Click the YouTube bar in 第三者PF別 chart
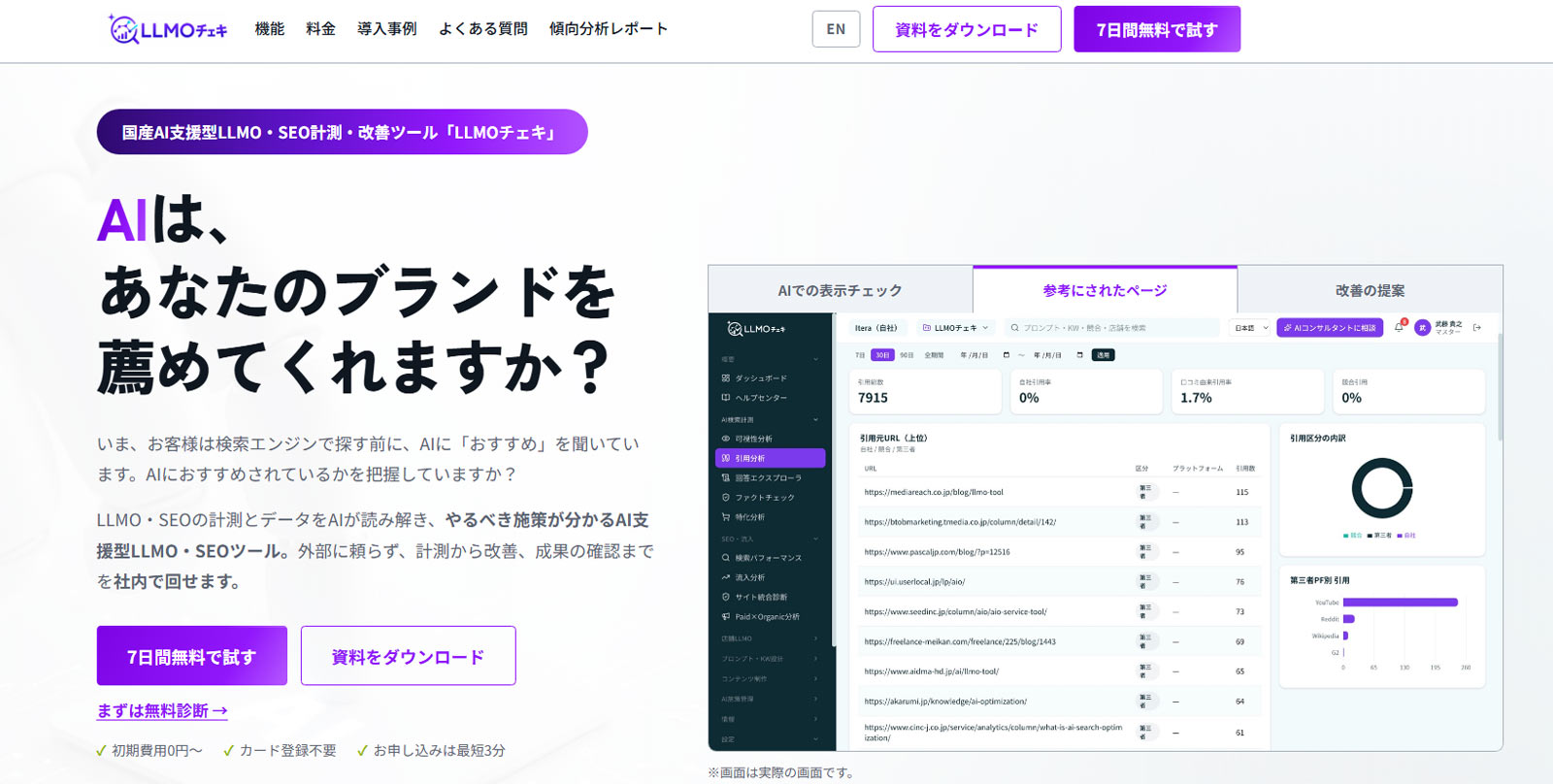This screenshot has height=784, width=1553. (1401, 603)
